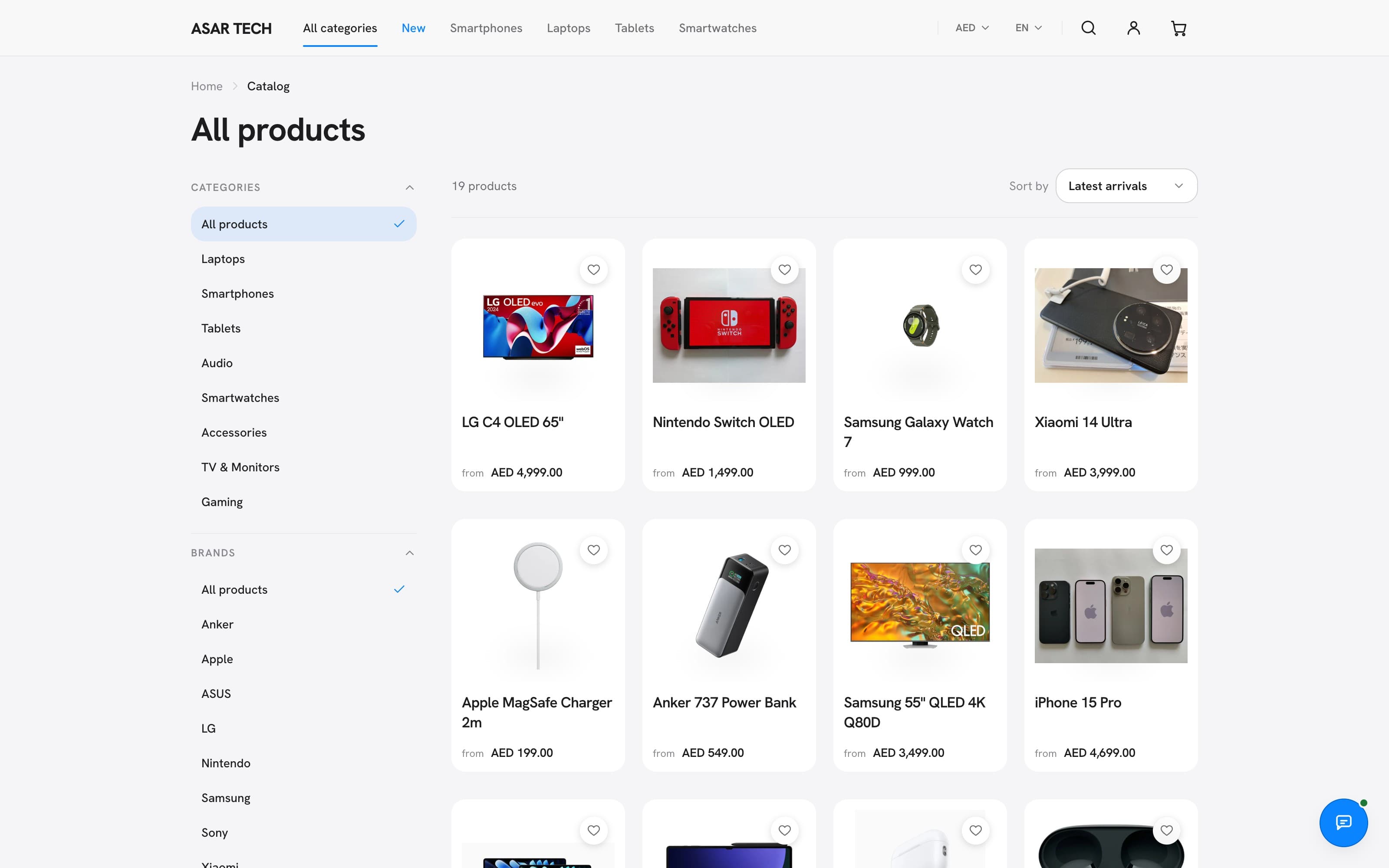Image resolution: width=1389 pixels, height=868 pixels.
Task: Open the AED currency dropdown
Action: tap(972, 27)
